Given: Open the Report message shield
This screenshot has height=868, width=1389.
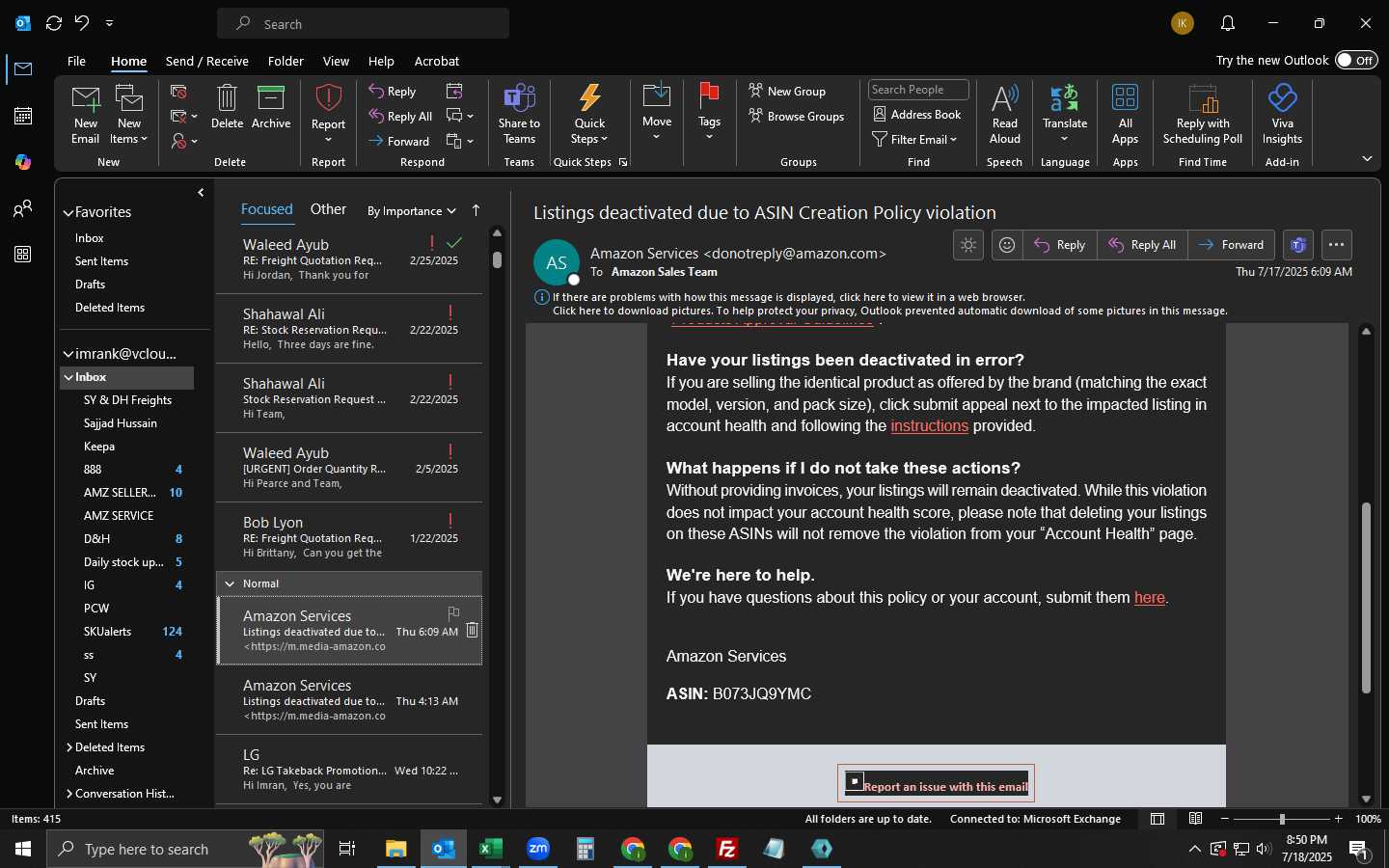Looking at the screenshot, I should 328,114.
